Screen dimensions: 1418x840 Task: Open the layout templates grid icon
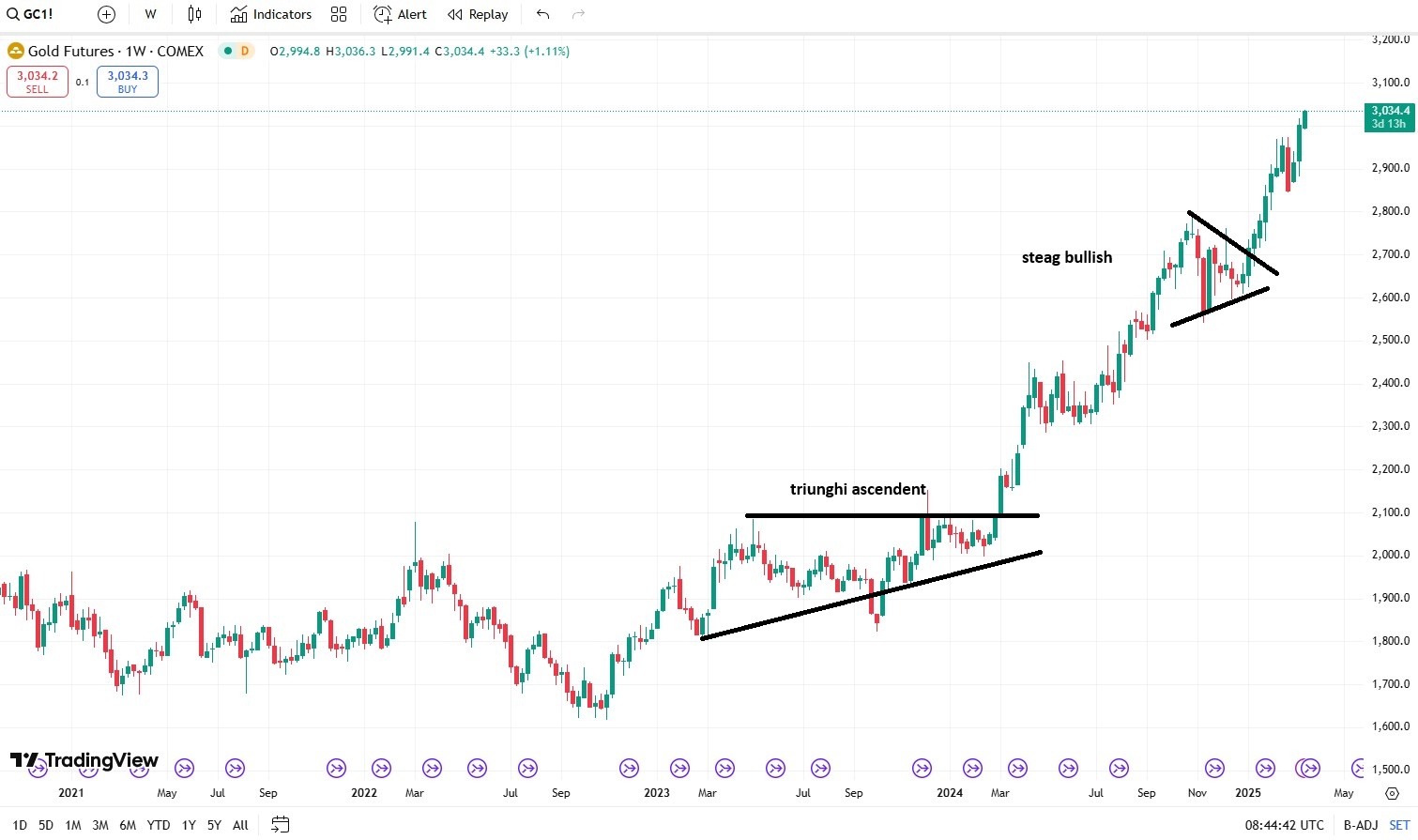coord(339,14)
